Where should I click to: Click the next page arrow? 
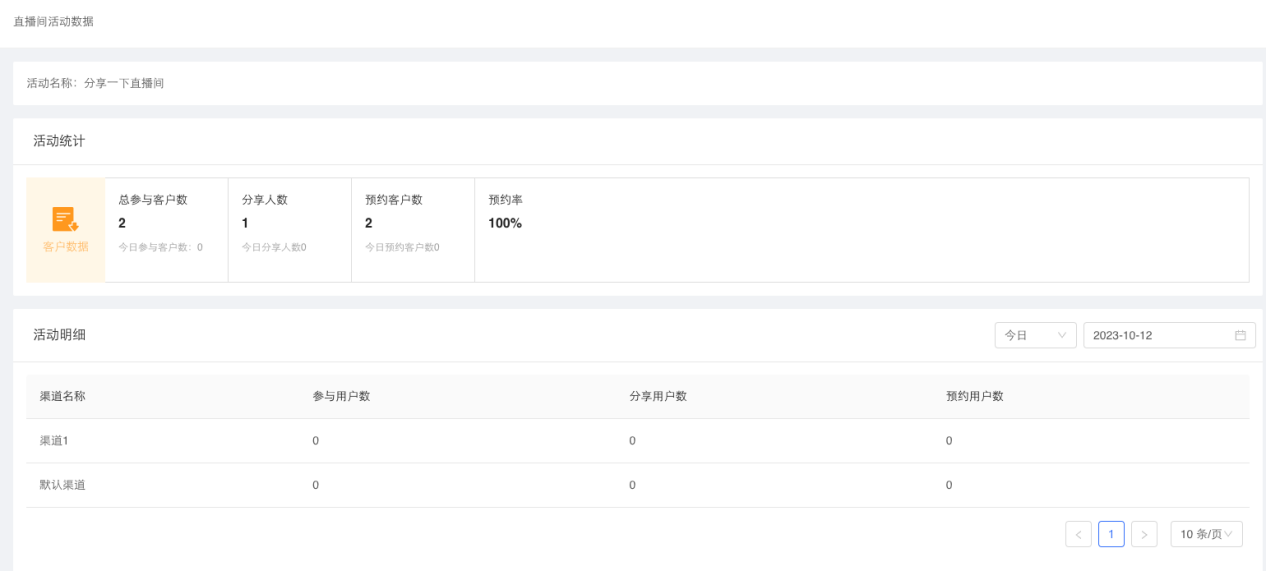(1144, 534)
